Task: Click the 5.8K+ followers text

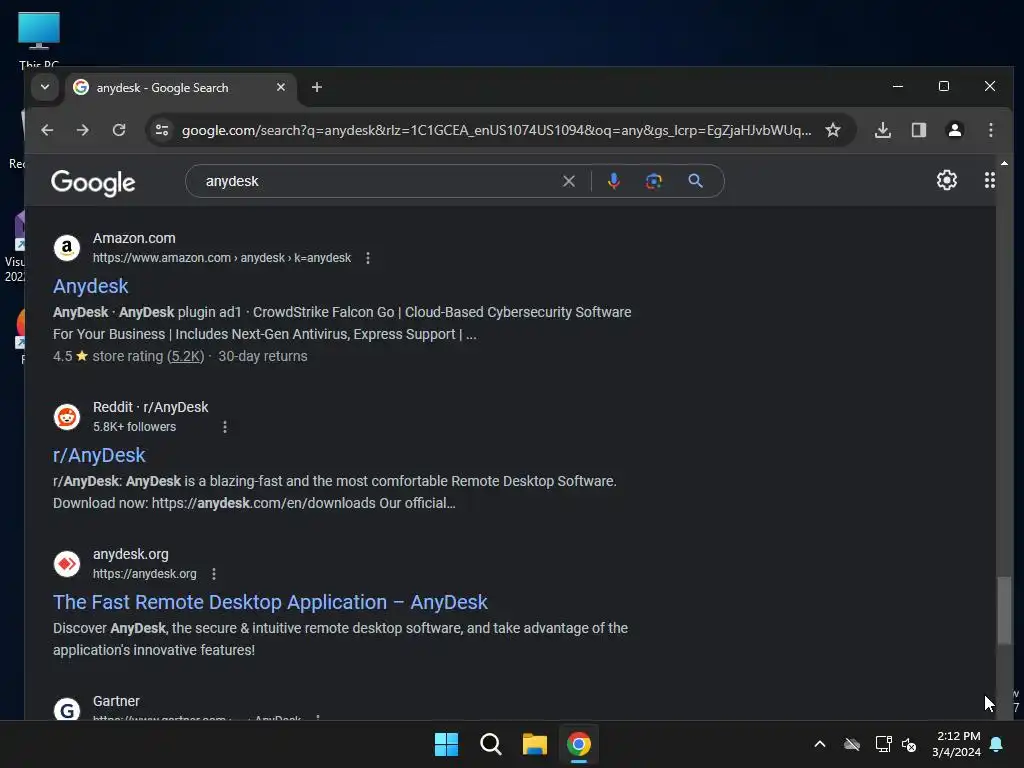Action: pyautogui.click(x=135, y=427)
